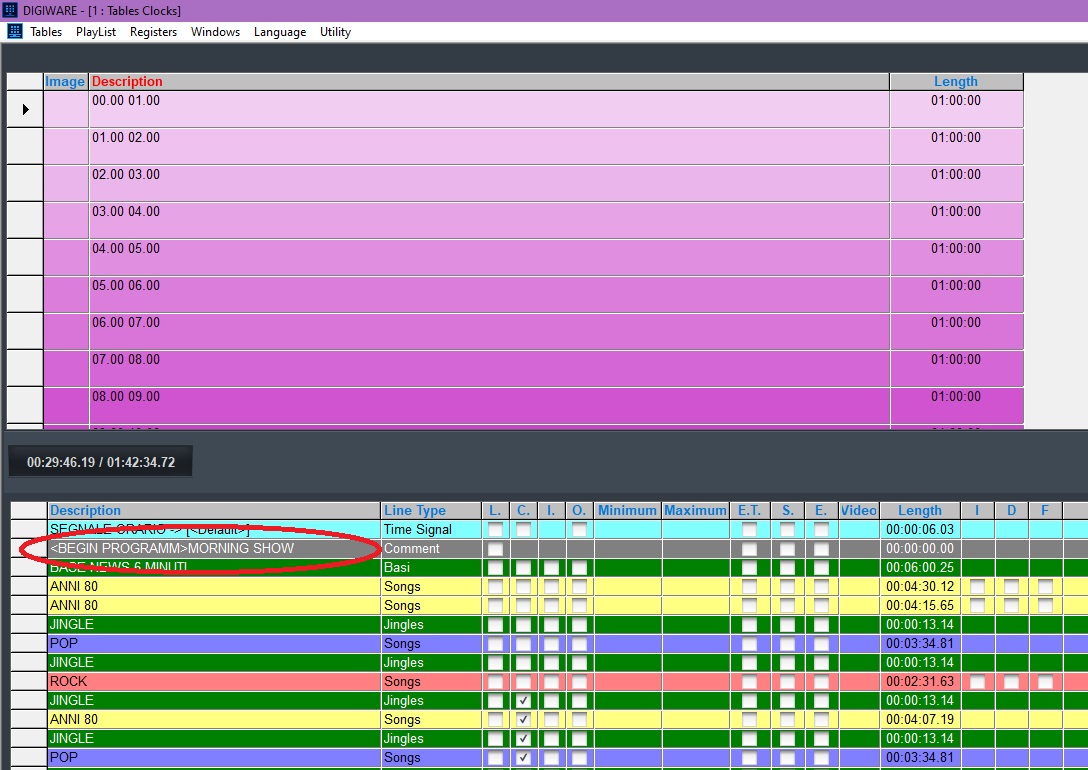Check the S. box in MORNING SHOW comment row
The width and height of the screenshot is (1088, 770).
[788, 549]
